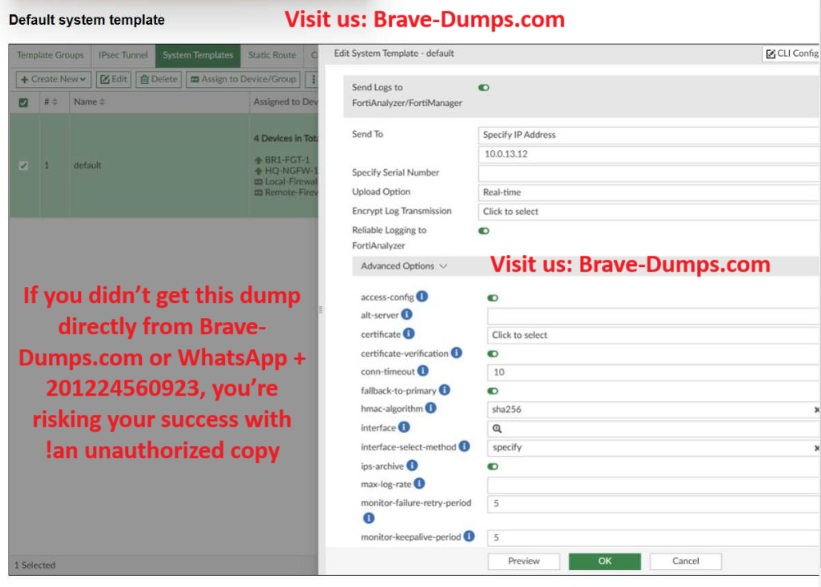Click info icon beside hmac-algorithm
Screen dimensions: 821x587
[x=432, y=408]
